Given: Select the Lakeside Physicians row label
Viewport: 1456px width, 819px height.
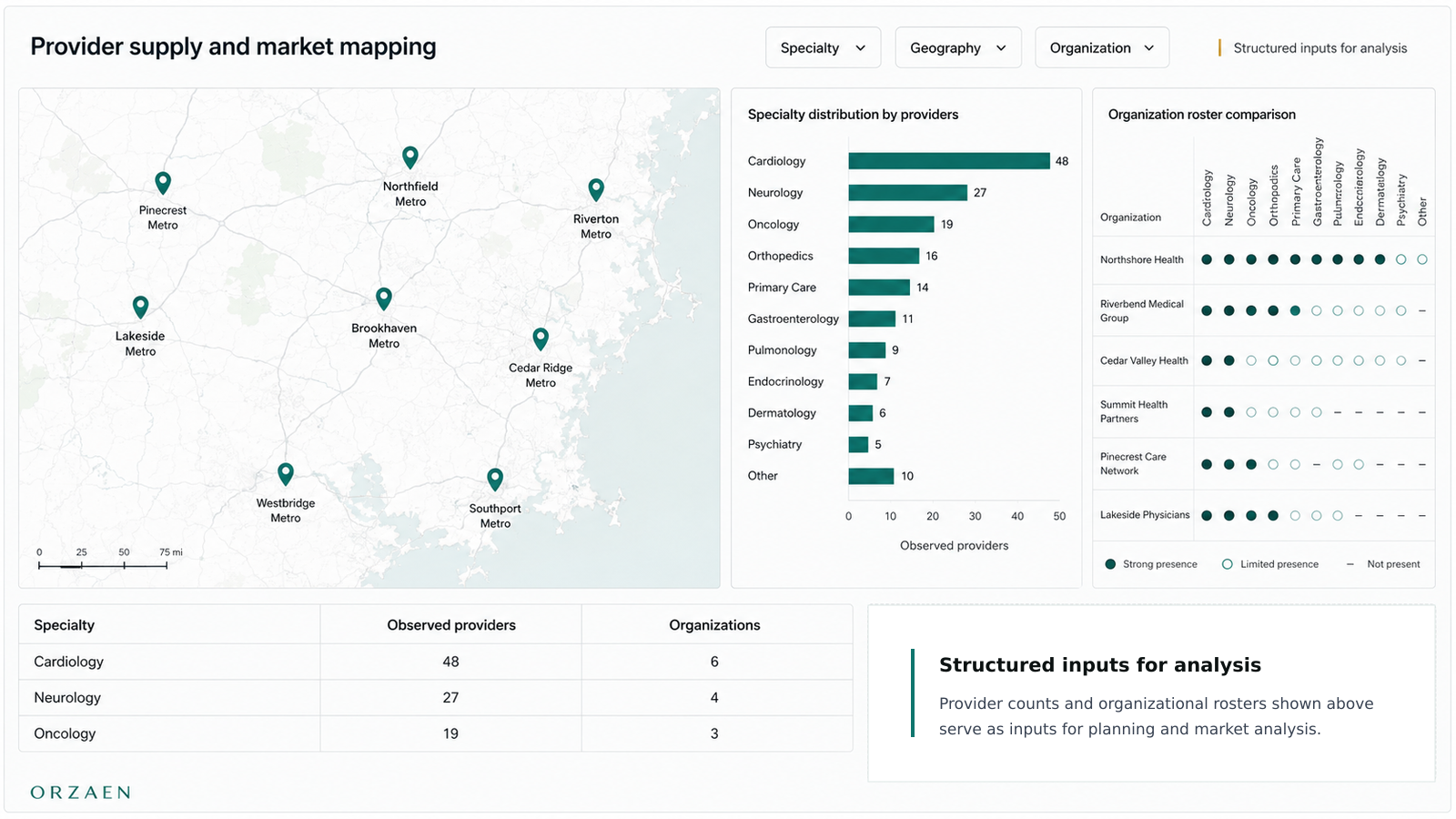Looking at the screenshot, I should tap(1145, 515).
